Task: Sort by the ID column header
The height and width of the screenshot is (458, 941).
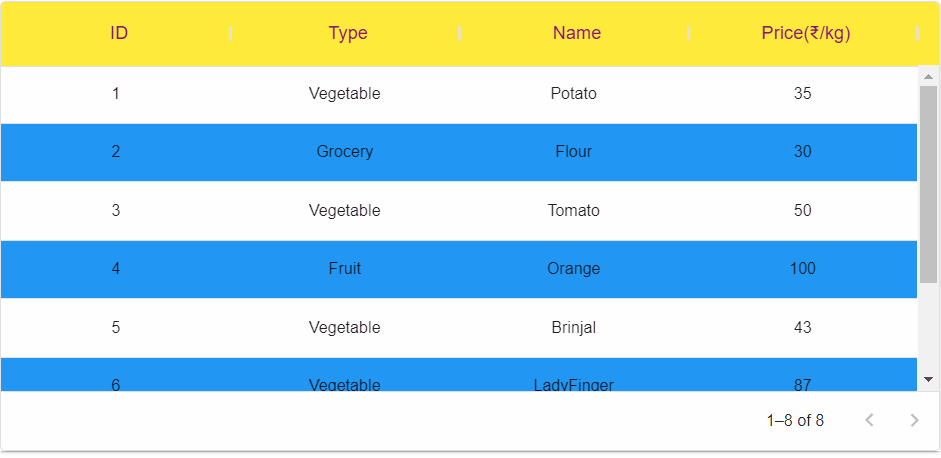Action: pyautogui.click(x=119, y=33)
